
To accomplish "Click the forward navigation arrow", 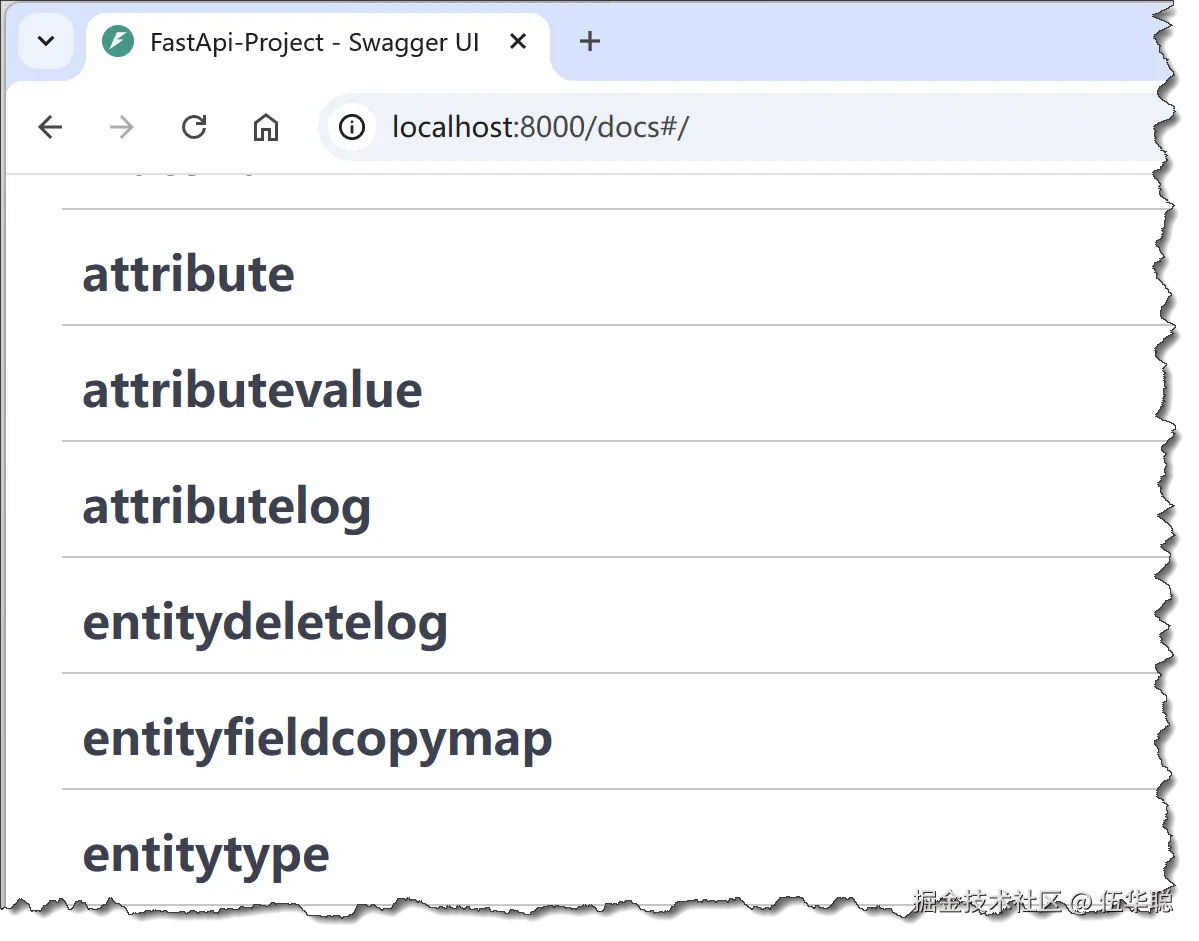I will [122, 127].
